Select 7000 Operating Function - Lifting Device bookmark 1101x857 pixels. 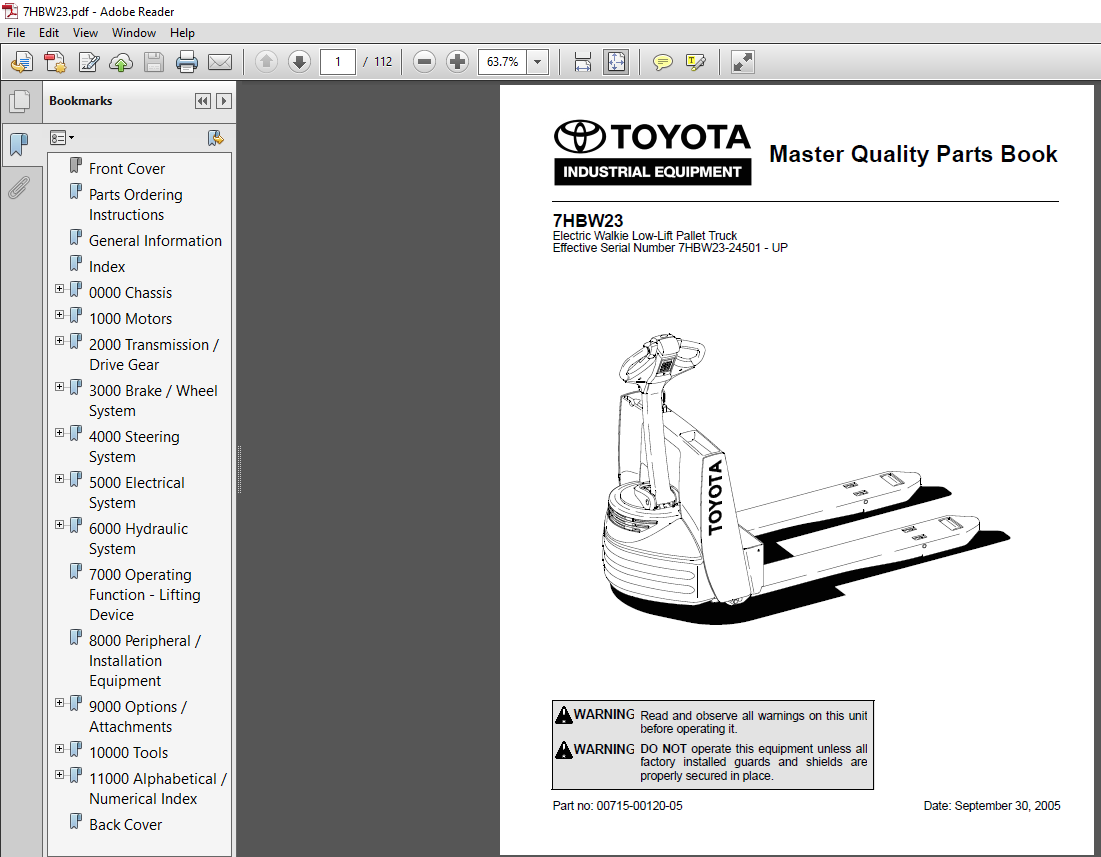(145, 594)
